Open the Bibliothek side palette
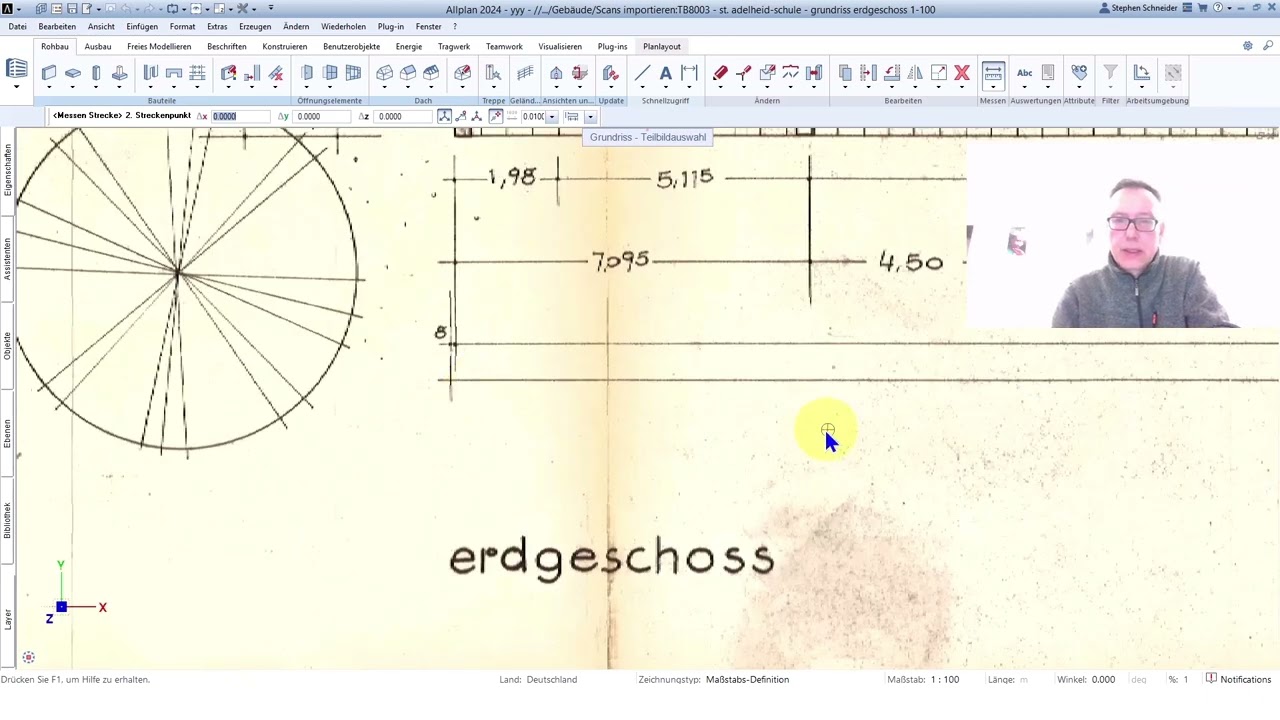Image resolution: width=1280 pixels, height=720 pixels. point(7,521)
